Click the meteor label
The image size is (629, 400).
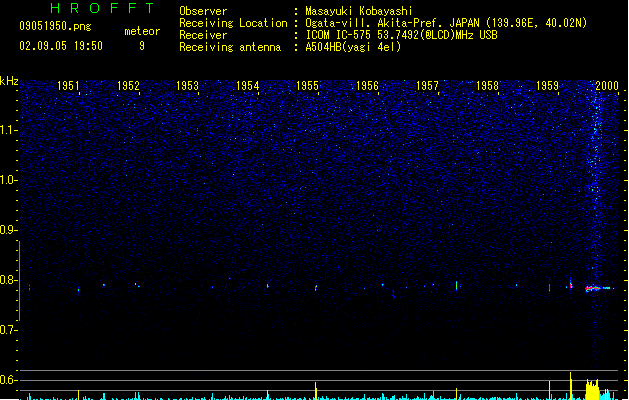click(x=142, y=31)
